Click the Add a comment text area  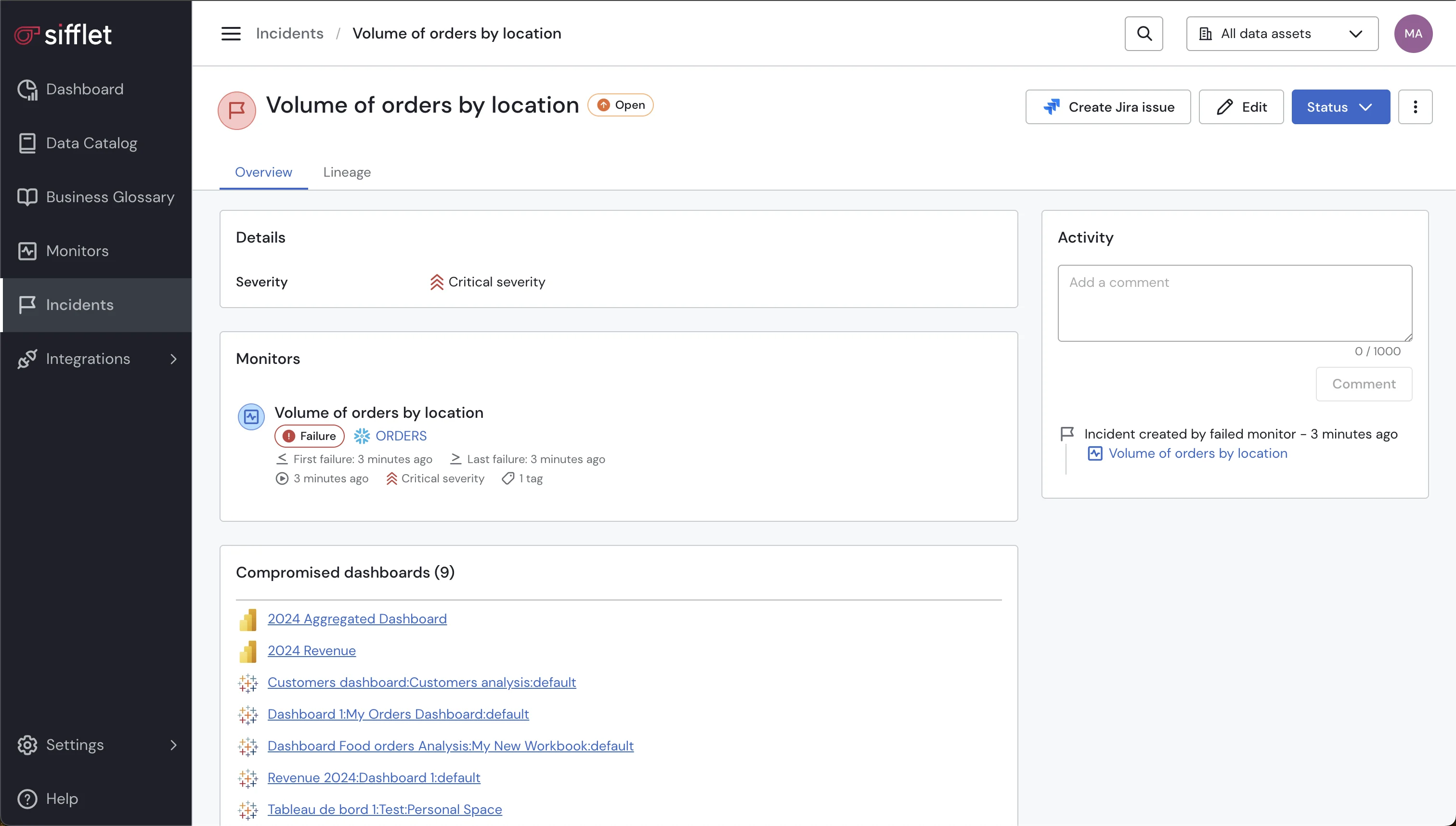click(x=1235, y=303)
